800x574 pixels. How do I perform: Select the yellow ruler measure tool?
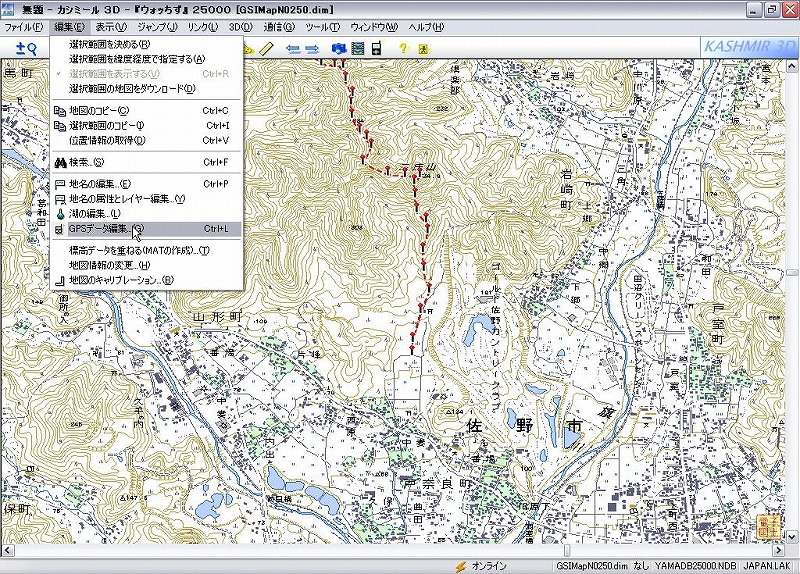[266, 48]
